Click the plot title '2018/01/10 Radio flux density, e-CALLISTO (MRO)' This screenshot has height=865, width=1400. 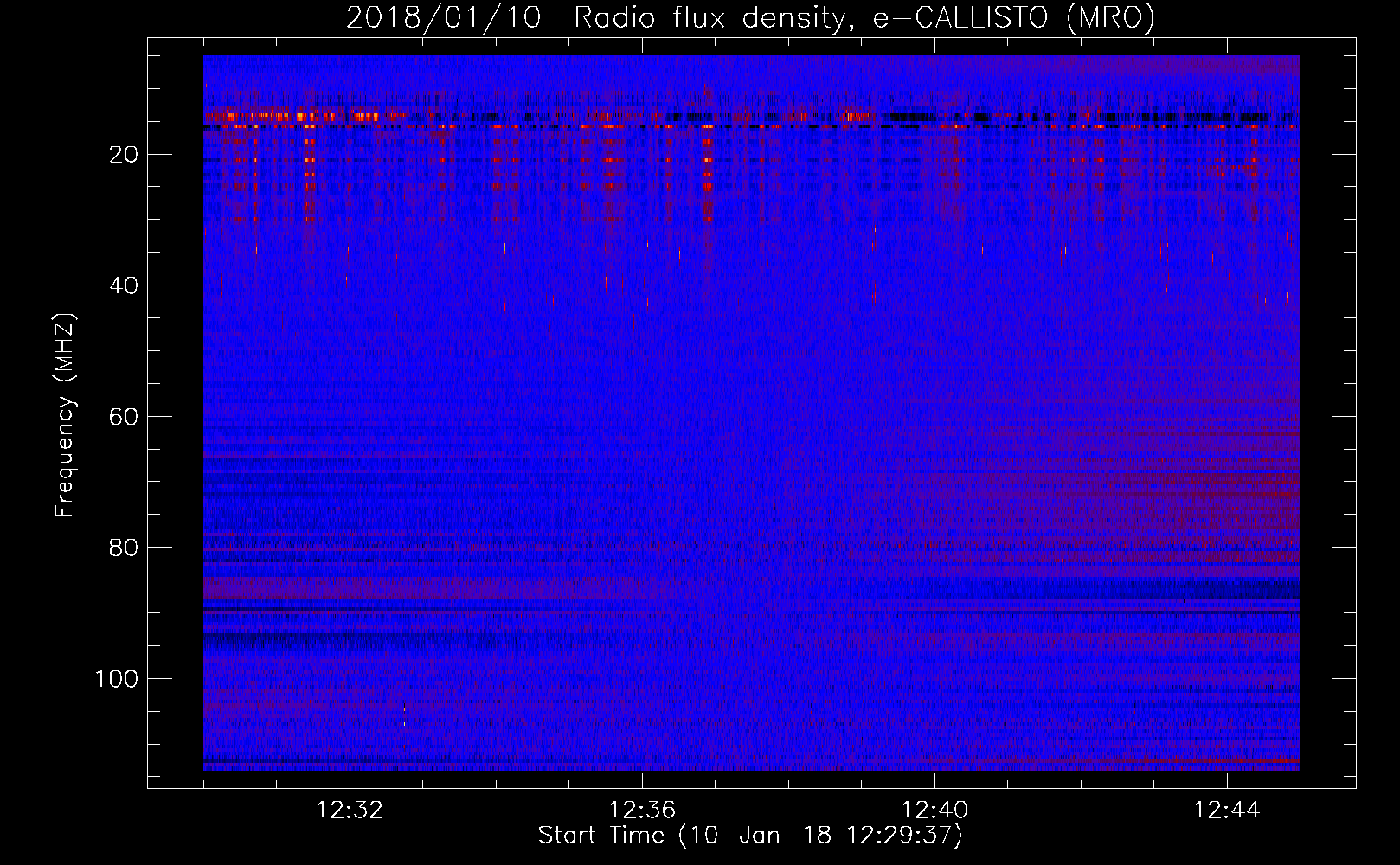(x=750, y=17)
